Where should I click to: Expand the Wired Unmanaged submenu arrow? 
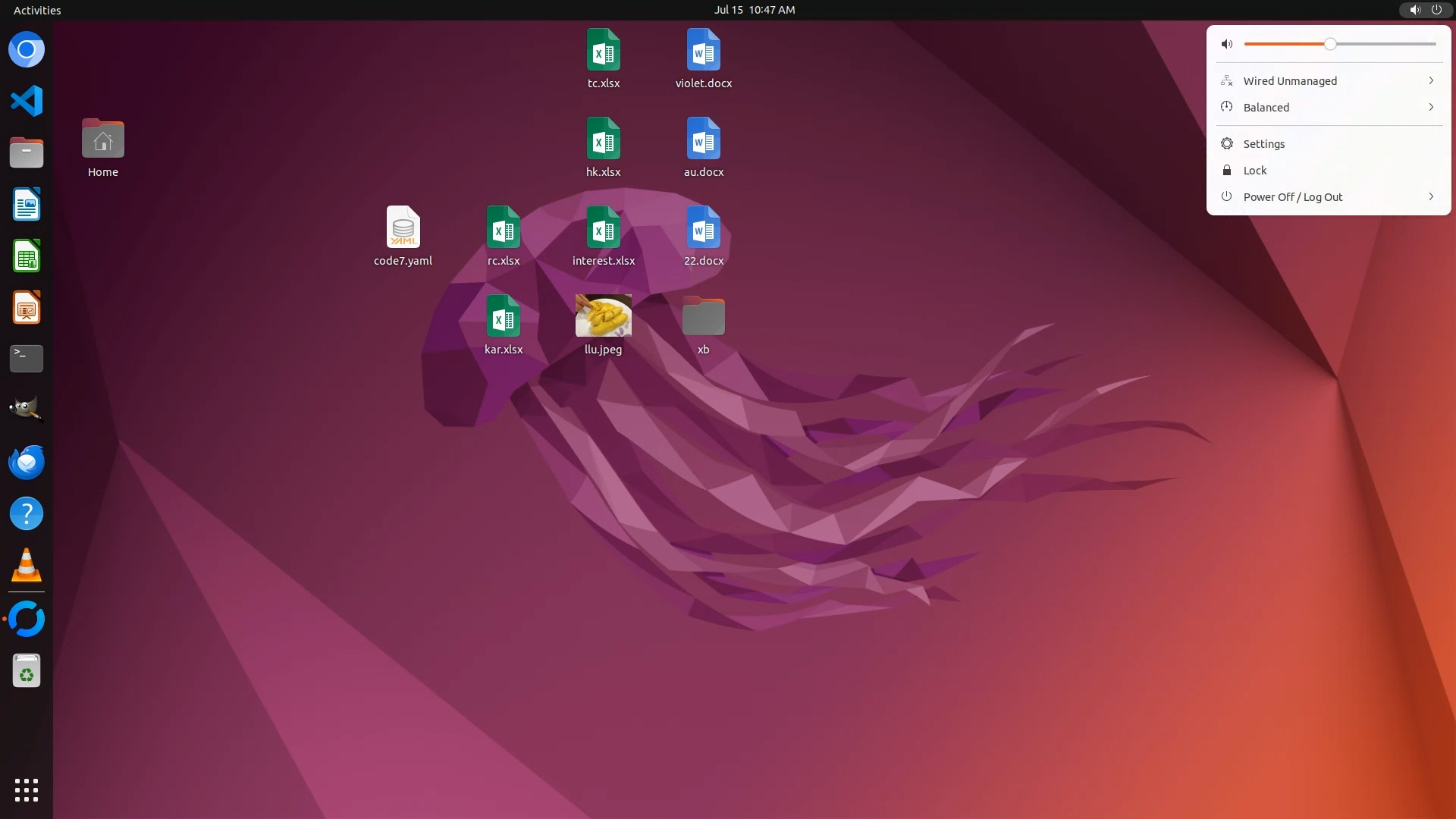tap(1431, 80)
